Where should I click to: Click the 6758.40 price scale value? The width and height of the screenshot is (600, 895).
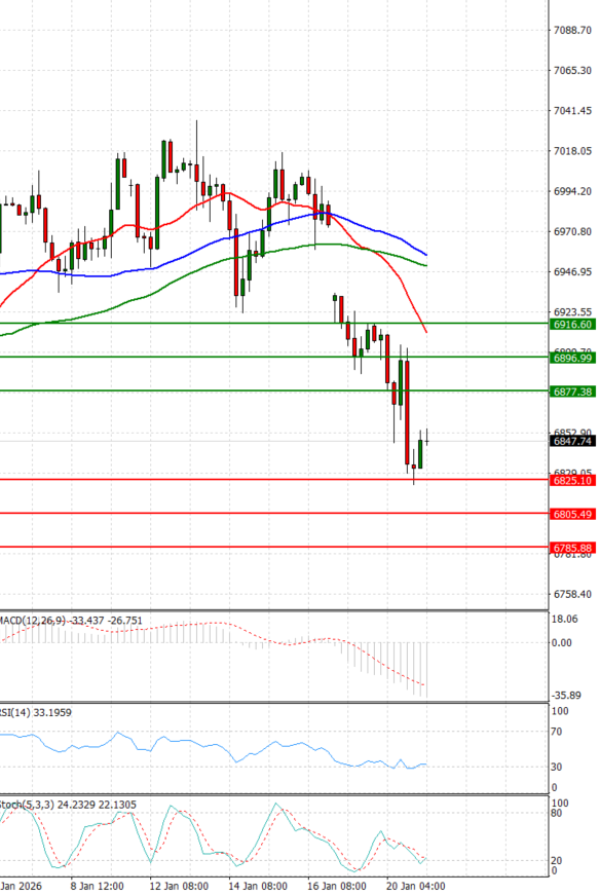(x=573, y=594)
